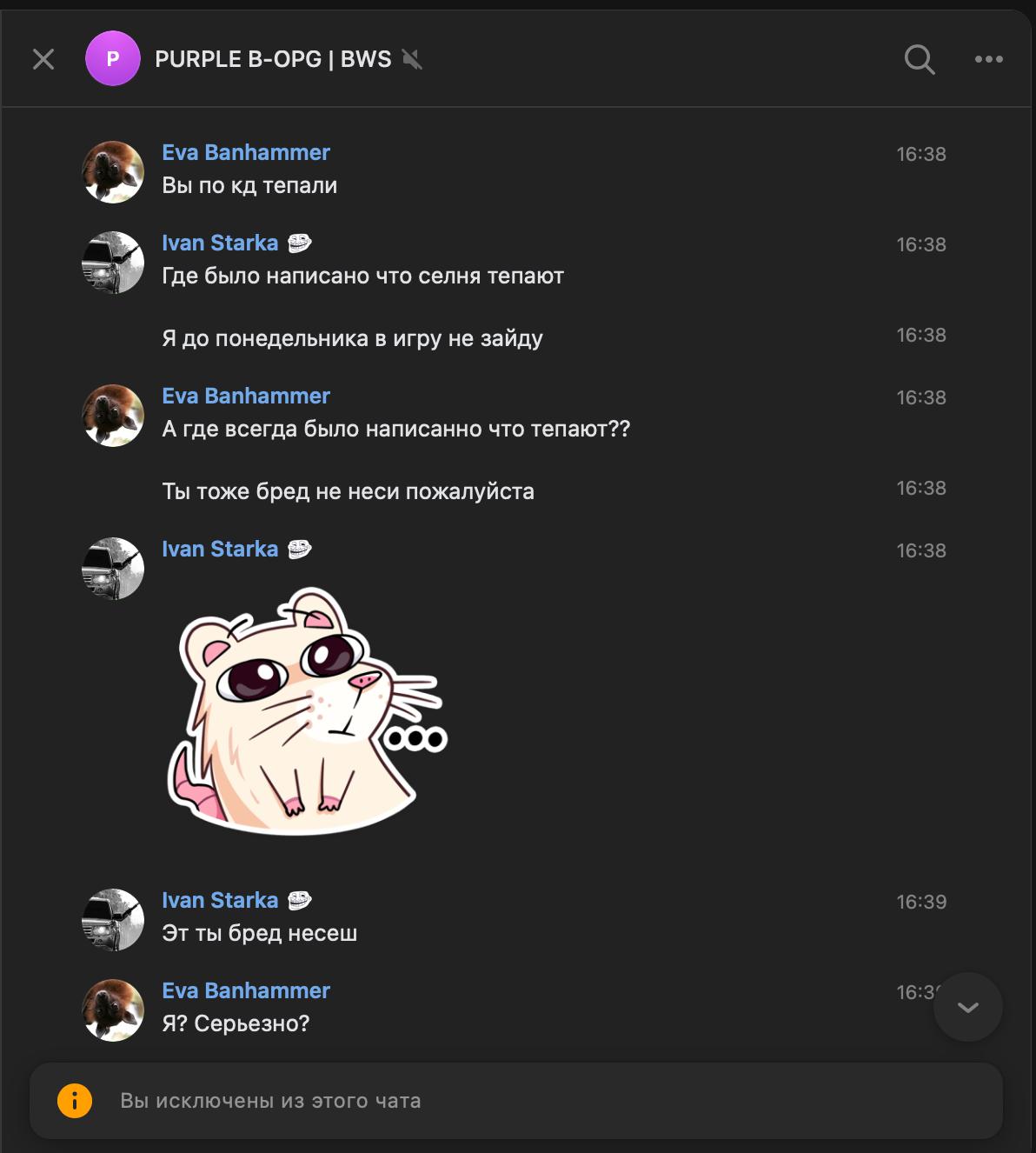The height and width of the screenshot is (1153, 1036).
Task: Click the purple P chat avatar
Action: tap(113, 59)
